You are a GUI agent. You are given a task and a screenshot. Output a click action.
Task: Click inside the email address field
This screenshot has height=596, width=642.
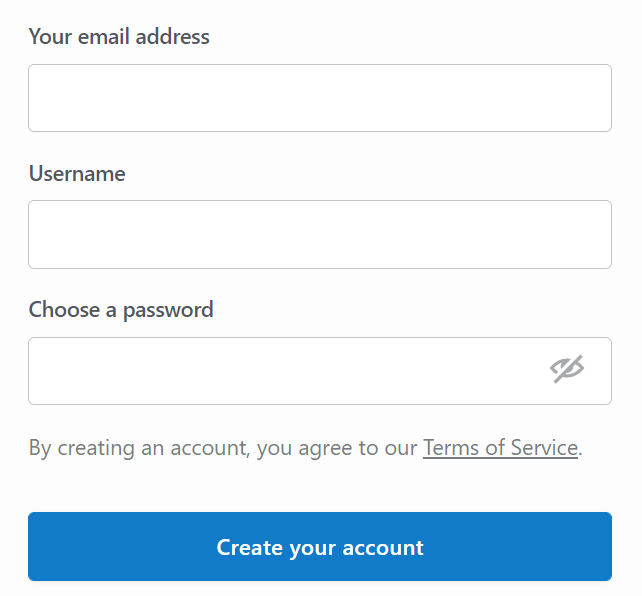319,98
